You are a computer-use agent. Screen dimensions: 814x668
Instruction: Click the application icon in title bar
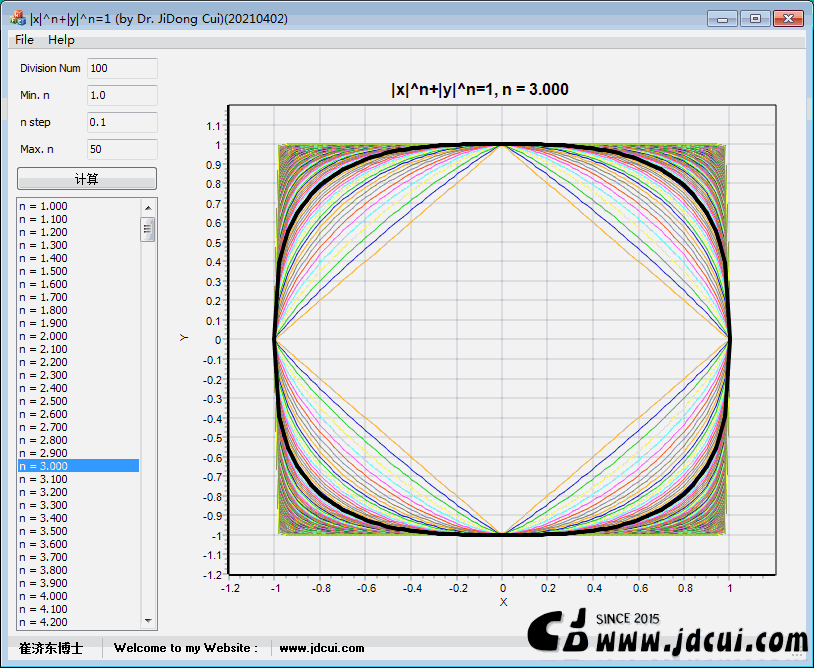18,18
